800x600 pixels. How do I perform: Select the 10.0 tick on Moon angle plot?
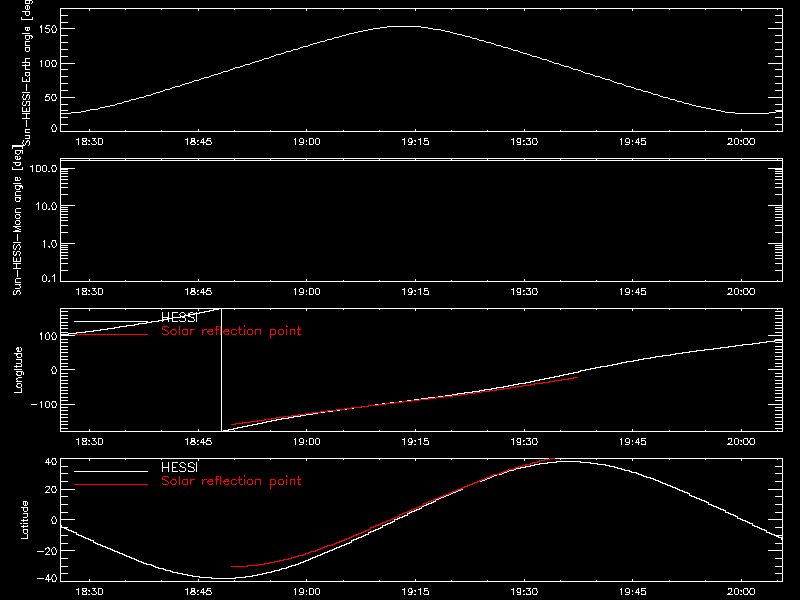pyautogui.click(x=46, y=207)
